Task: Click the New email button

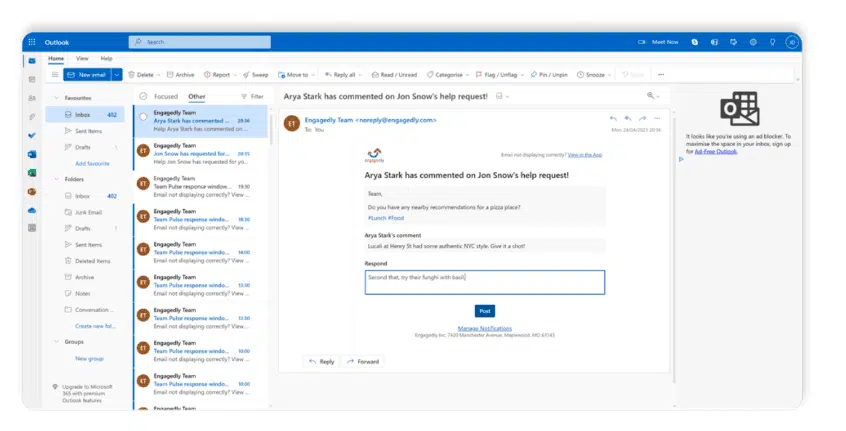Action: tap(87, 75)
